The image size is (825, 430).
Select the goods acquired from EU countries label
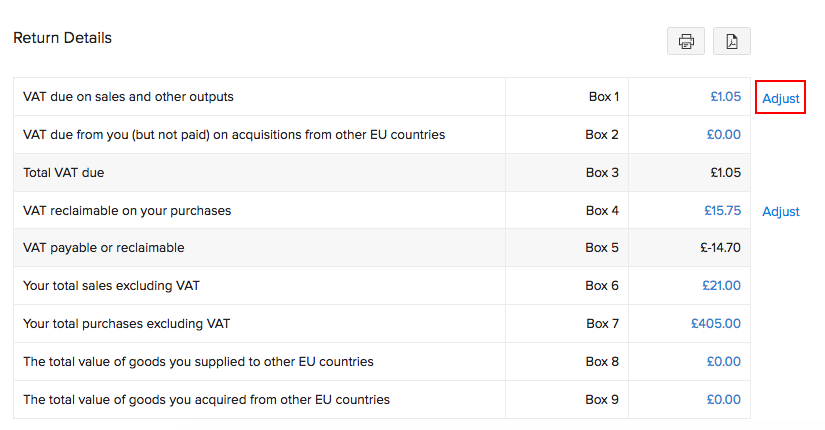206,399
